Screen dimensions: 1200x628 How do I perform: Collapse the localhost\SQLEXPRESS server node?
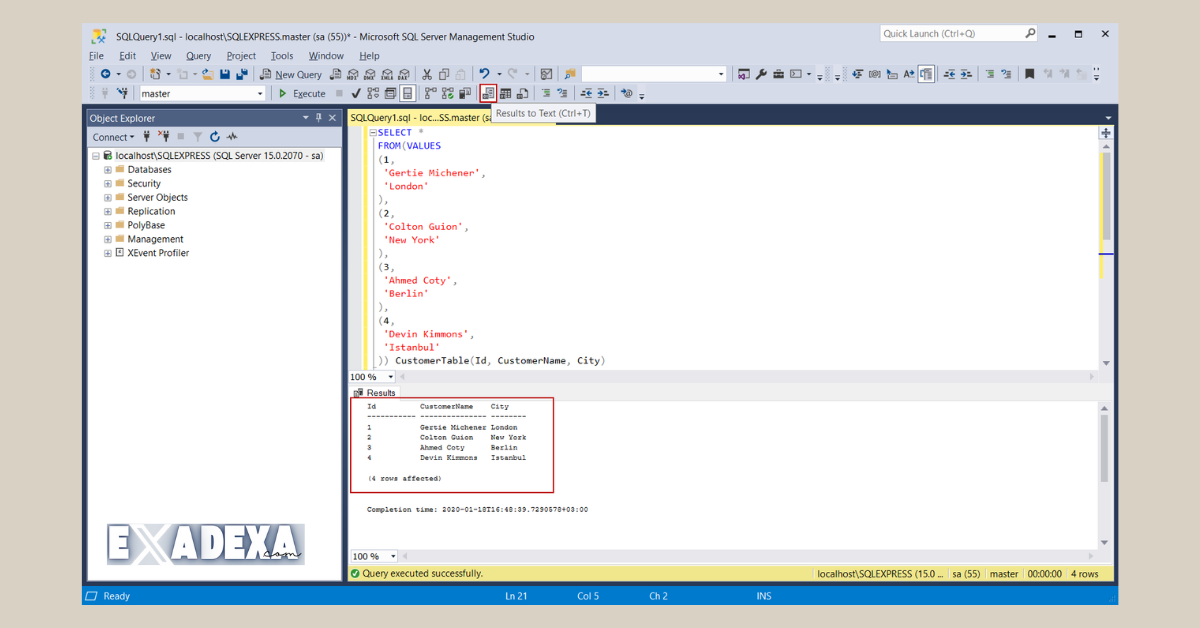coord(96,155)
